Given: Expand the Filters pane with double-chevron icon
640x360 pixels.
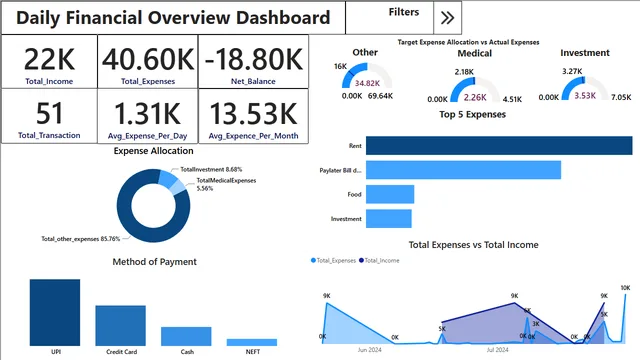Looking at the screenshot, I should (x=447, y=18).
